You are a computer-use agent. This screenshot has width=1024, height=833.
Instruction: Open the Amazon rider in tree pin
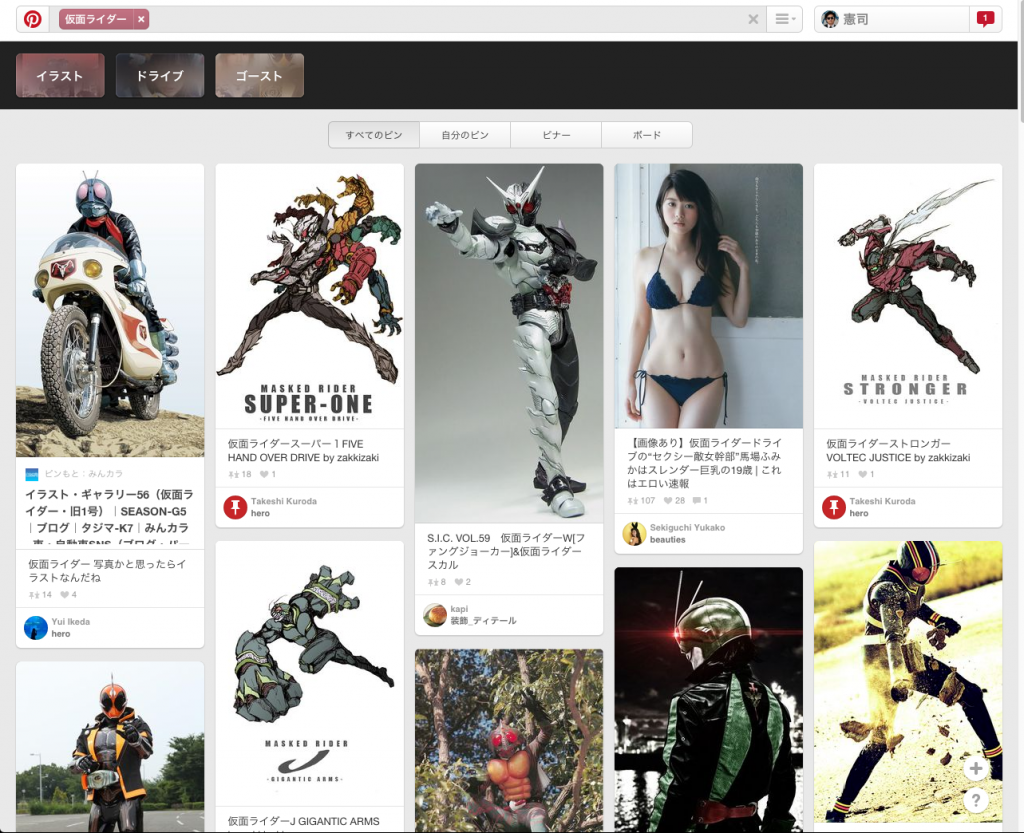509,740
